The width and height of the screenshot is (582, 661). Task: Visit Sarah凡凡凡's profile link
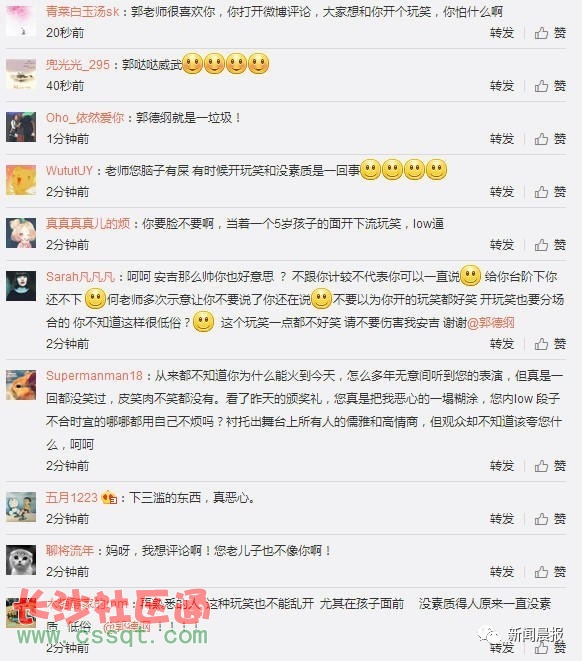click(80, 277)
